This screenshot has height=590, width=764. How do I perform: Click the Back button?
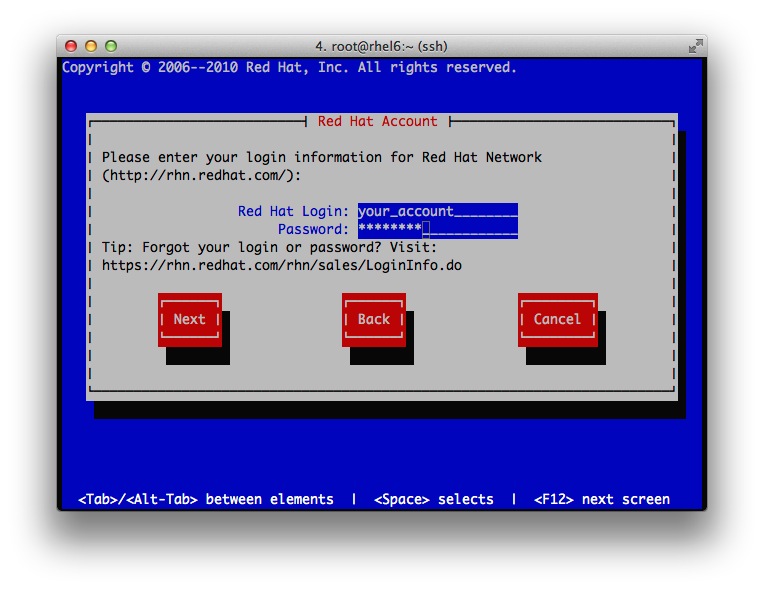coord(374,320)
